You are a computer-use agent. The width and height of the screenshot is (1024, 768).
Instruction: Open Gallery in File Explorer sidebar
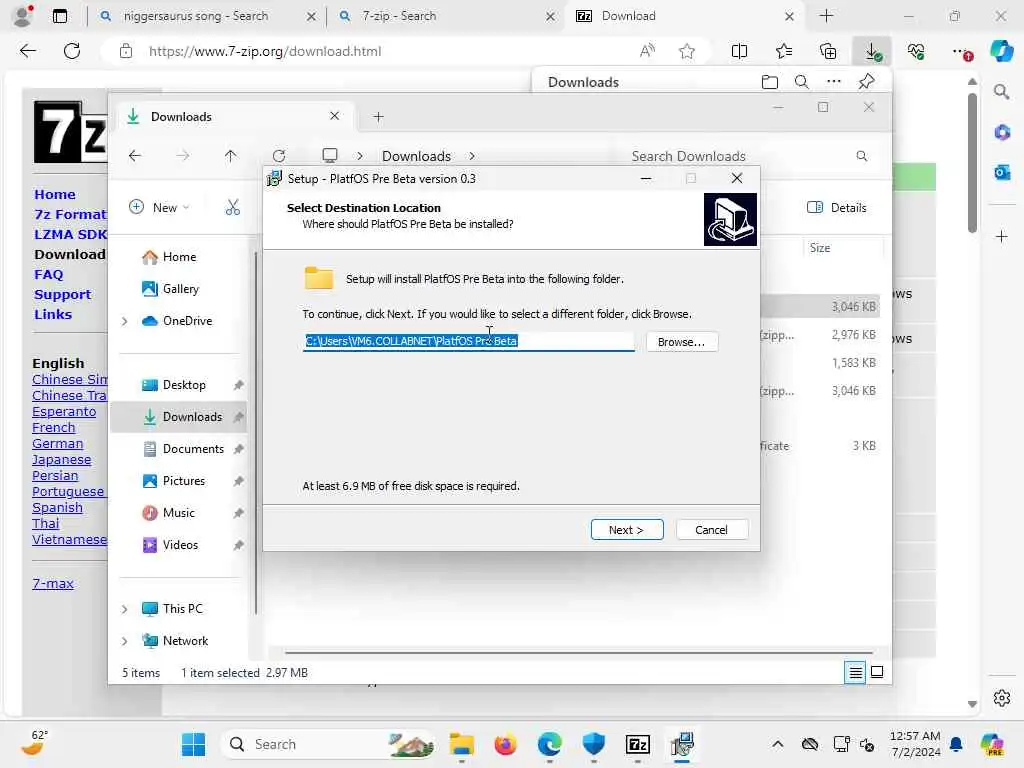tap(180, 289)
